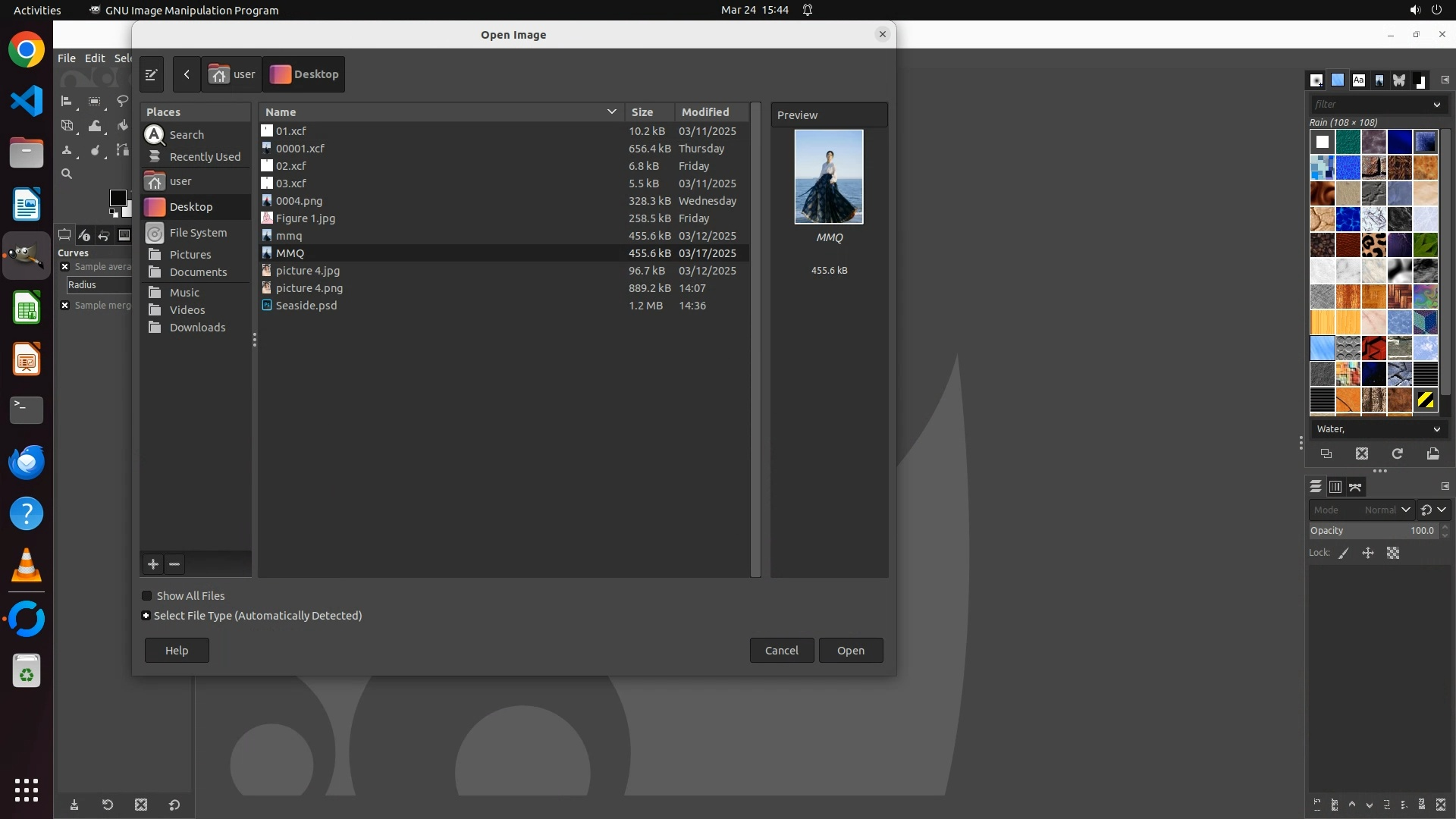Expand Select File Type section
1456x819 pixels.
pos(146,616)
